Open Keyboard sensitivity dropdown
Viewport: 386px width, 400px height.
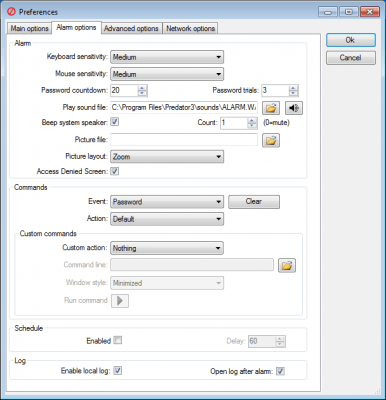tap(167, 57)
